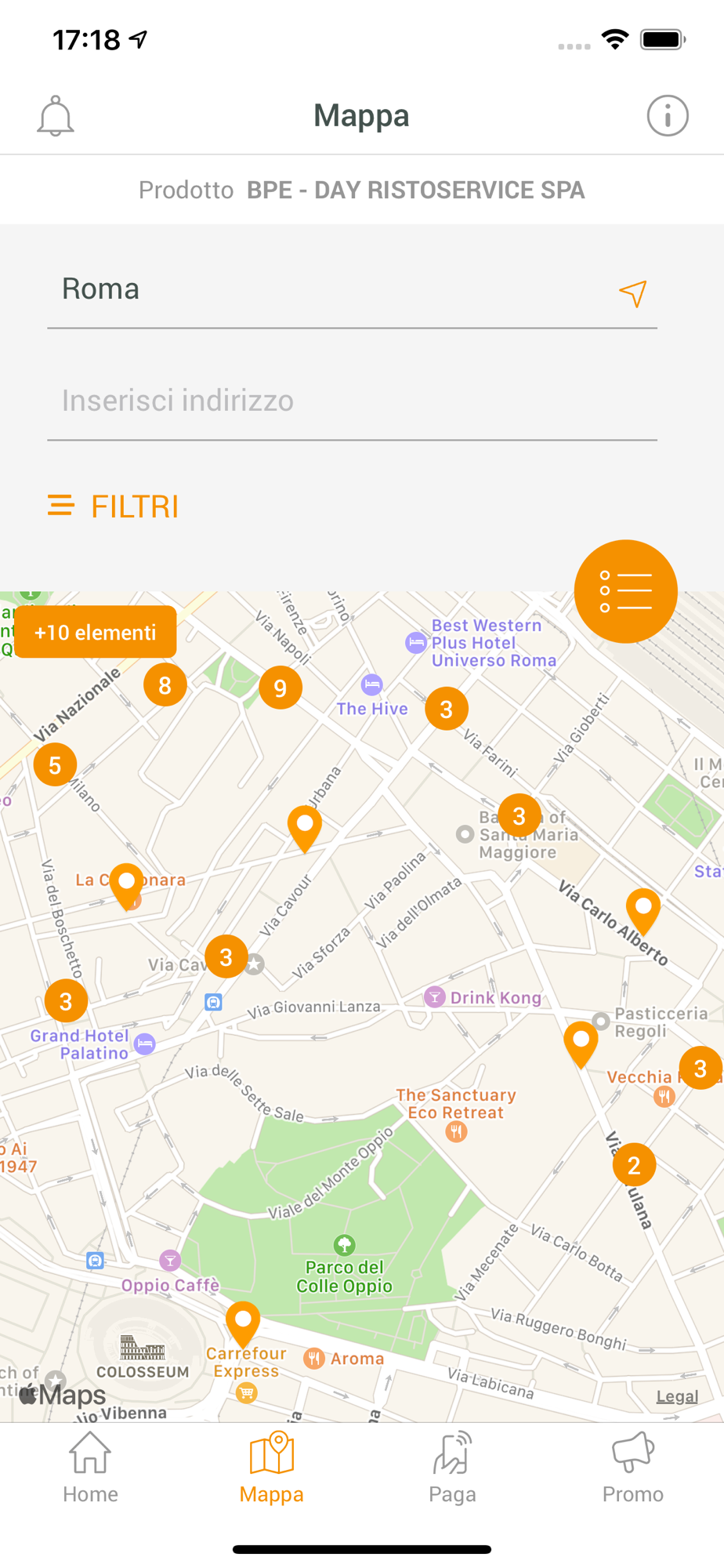Switch to the Home tab

90,1468
